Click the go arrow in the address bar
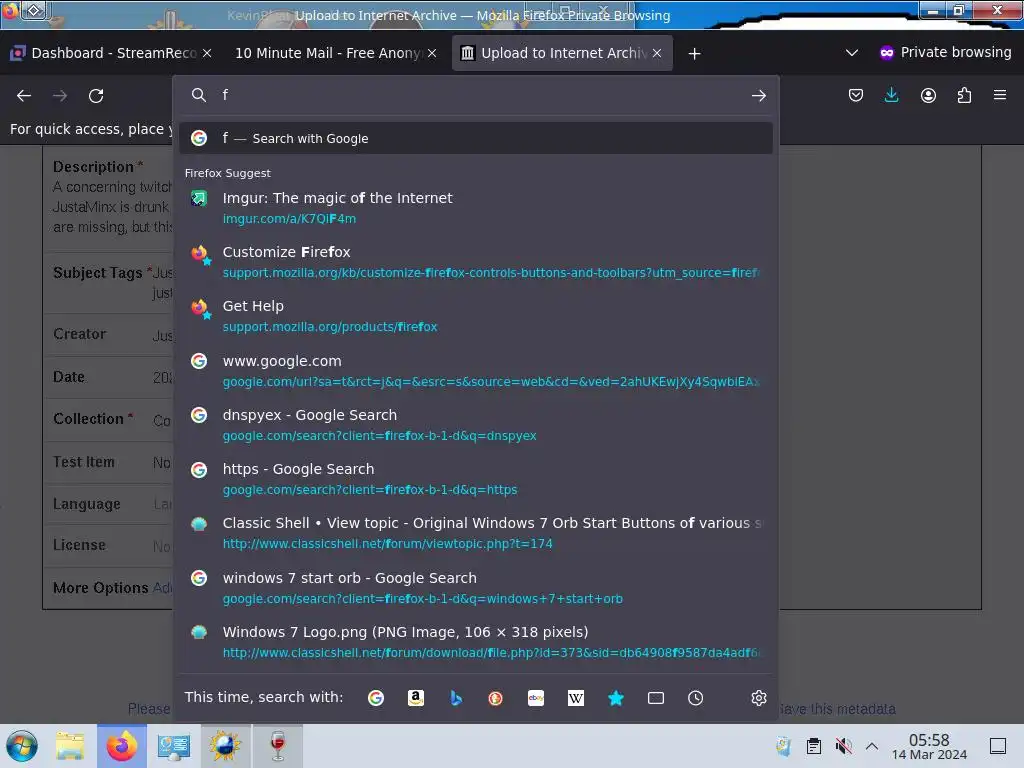1024x768 pixels. (758, 96)
